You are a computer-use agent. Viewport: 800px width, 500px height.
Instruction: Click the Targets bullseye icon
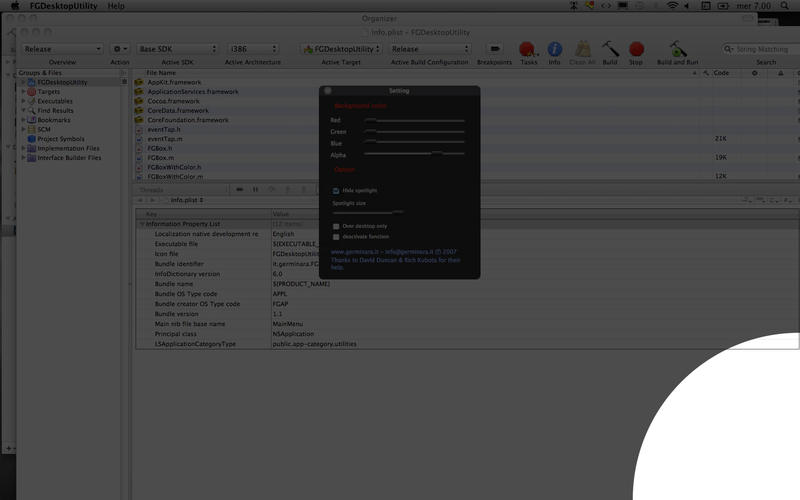pyautogui.click(x=32, y=92)
